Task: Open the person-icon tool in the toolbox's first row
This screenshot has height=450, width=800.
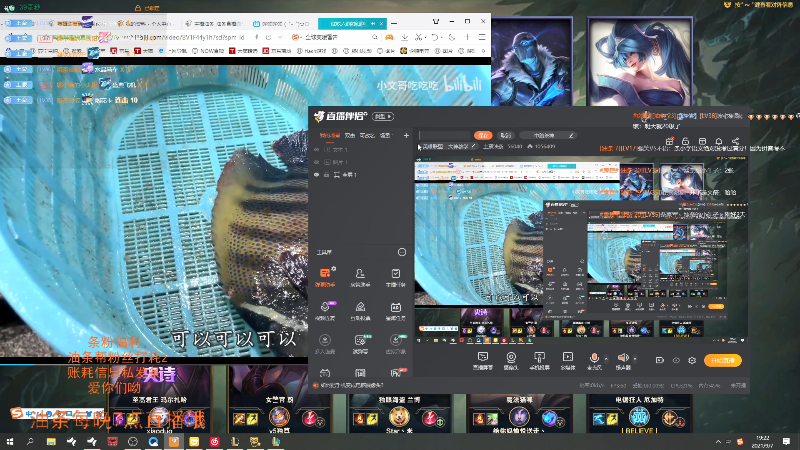Action: coord(360,277)
